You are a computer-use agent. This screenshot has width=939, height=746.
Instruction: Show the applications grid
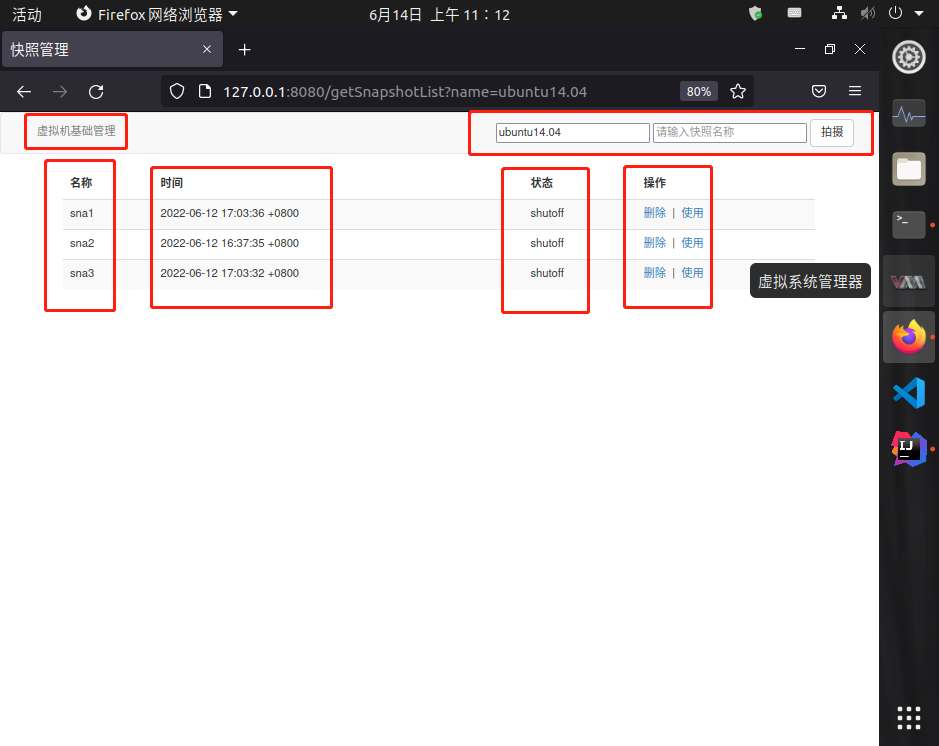[x=908, y=718]
